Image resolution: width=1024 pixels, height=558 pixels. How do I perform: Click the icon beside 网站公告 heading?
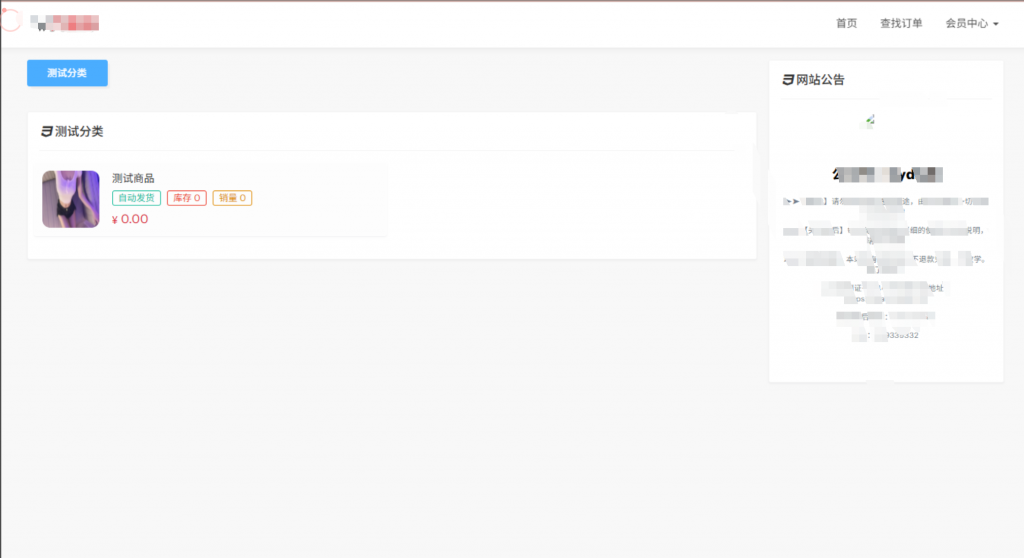788,80
